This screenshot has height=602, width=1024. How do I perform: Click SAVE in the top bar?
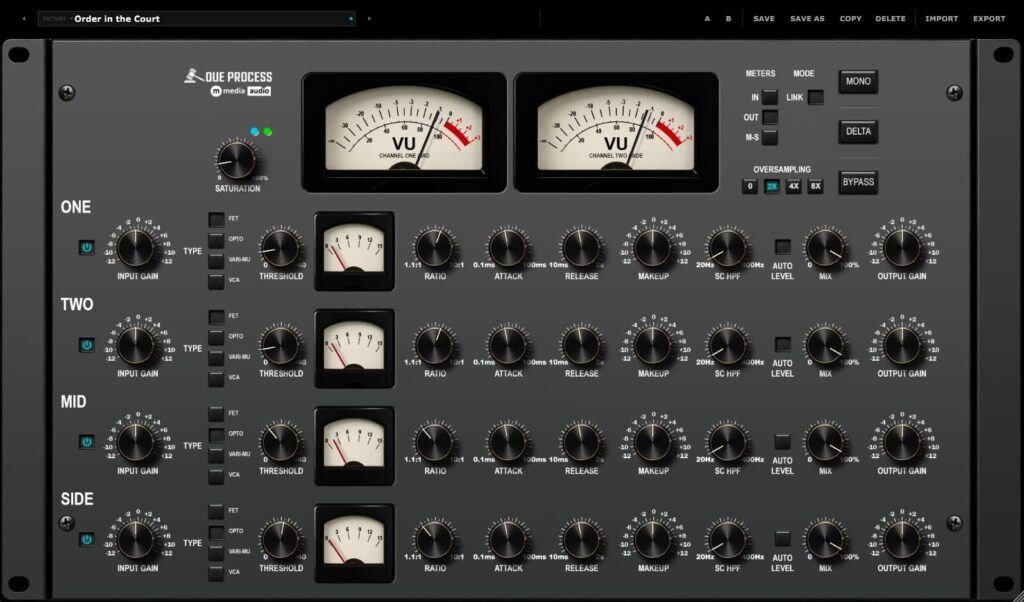pos(764,19)
